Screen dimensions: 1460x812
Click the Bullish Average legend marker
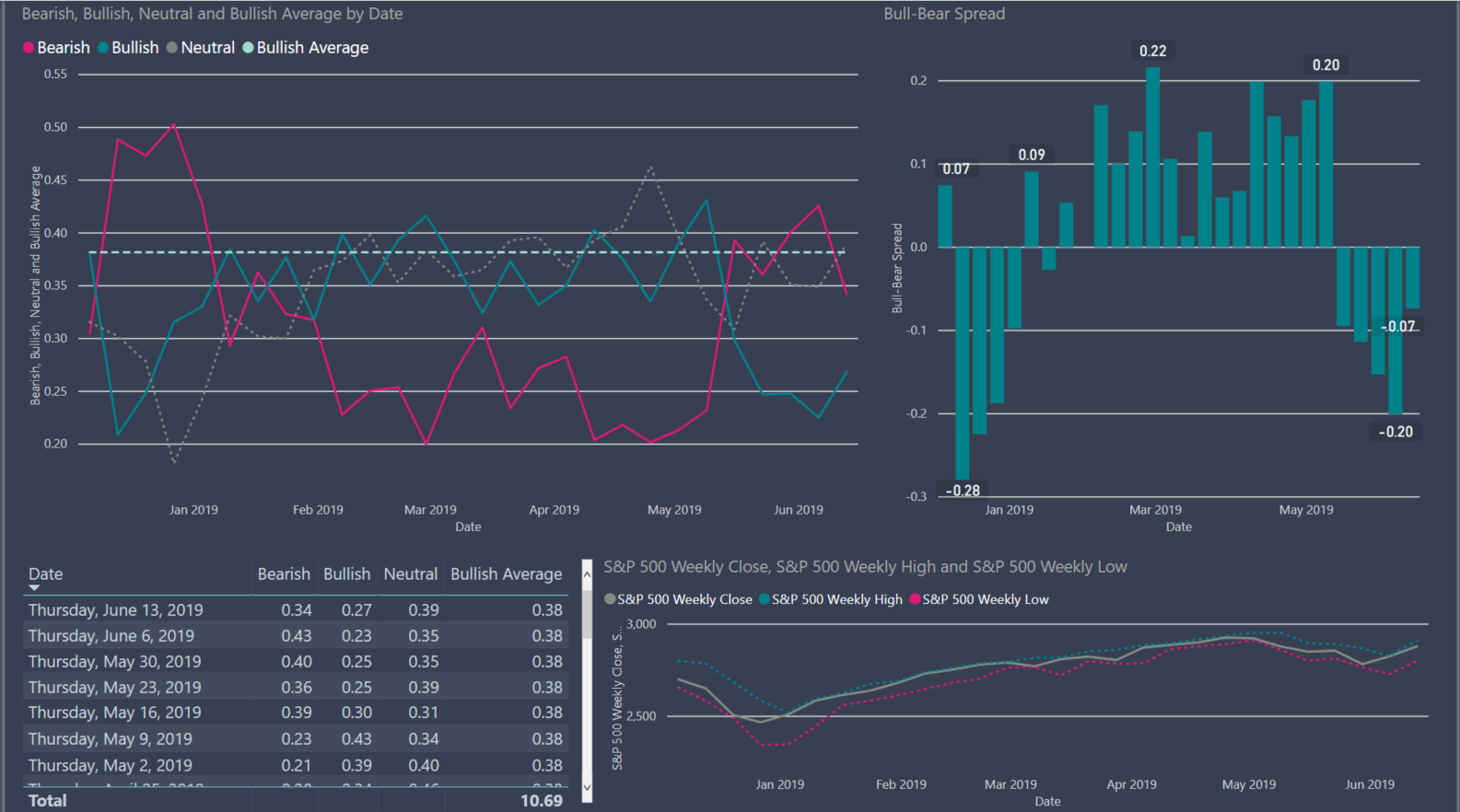(248, 48)
